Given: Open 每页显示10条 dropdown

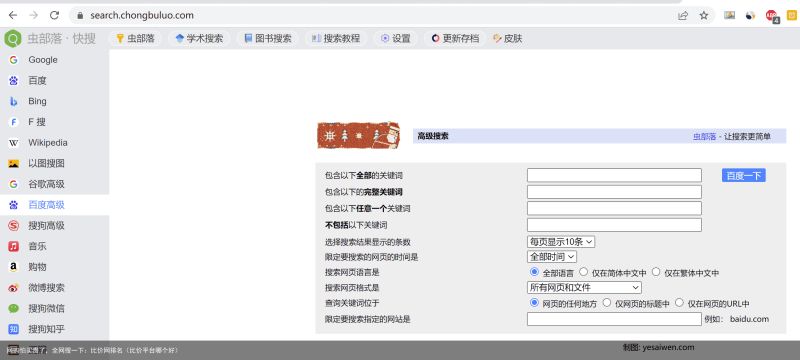Looking at the screenshot, I should coord(561,242).
